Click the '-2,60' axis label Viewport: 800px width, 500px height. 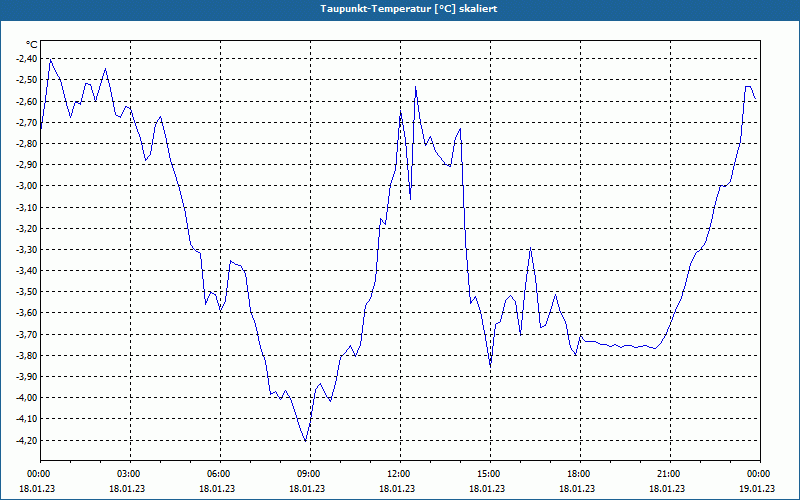[x=27, y=101]
